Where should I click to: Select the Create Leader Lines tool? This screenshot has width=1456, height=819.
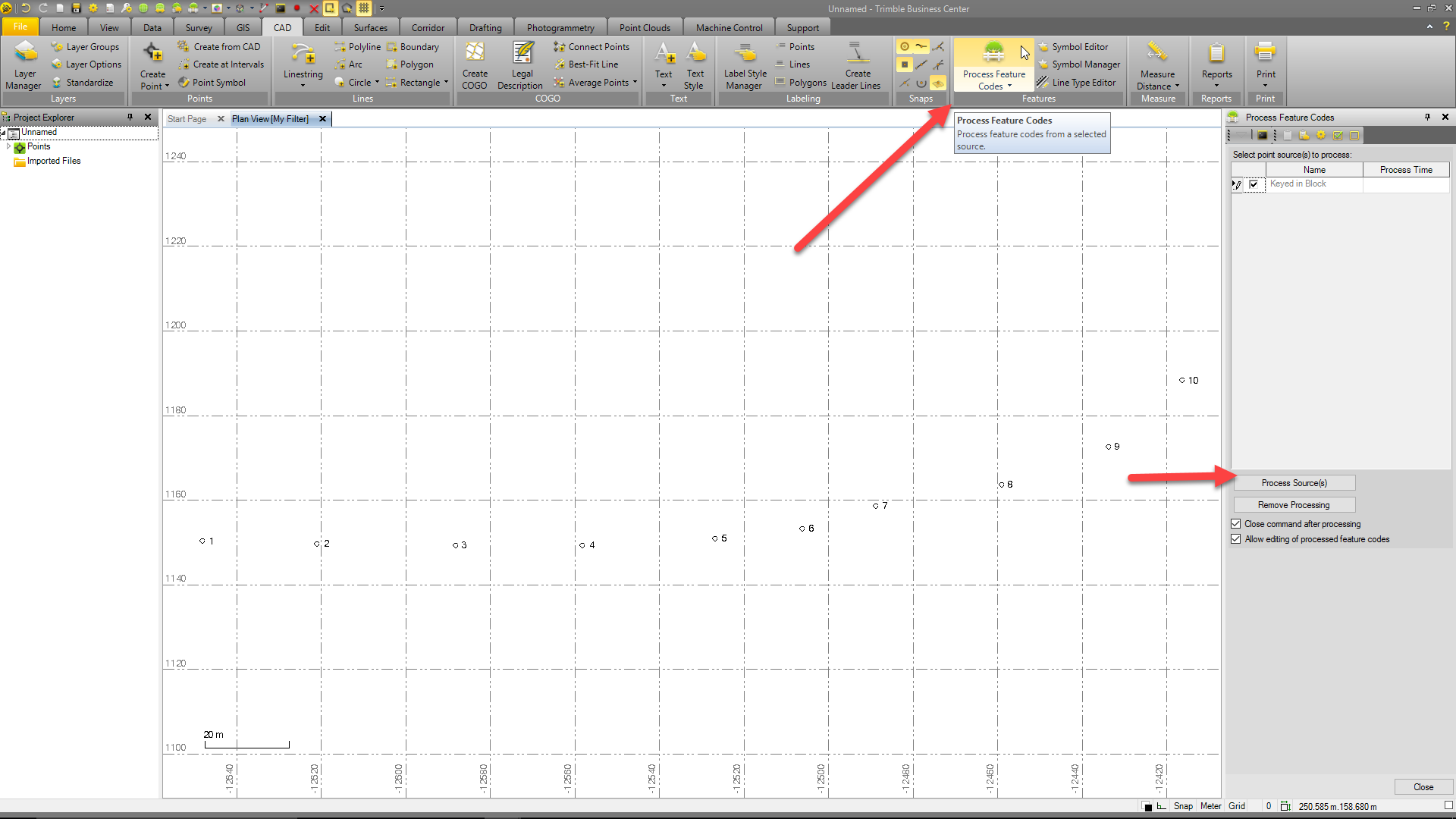coord(856,64)
